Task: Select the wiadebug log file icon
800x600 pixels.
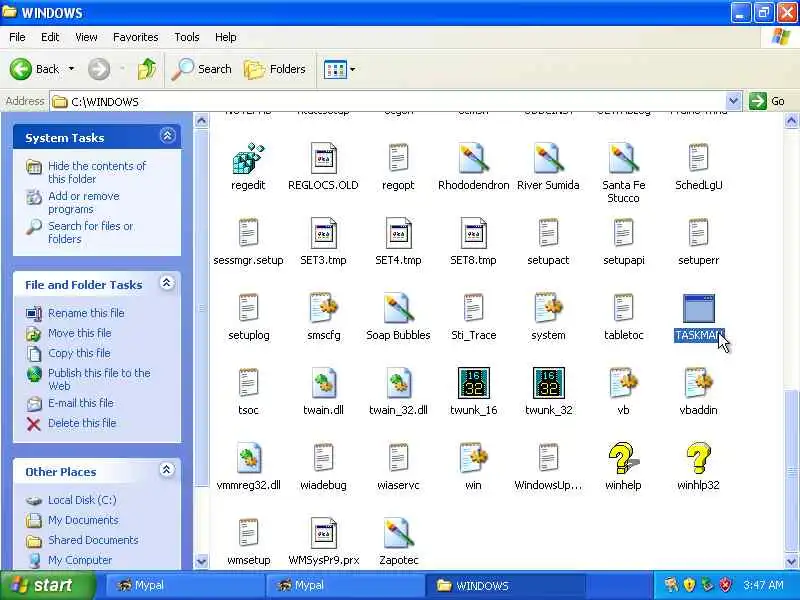Action: click(x=323, y=458)
